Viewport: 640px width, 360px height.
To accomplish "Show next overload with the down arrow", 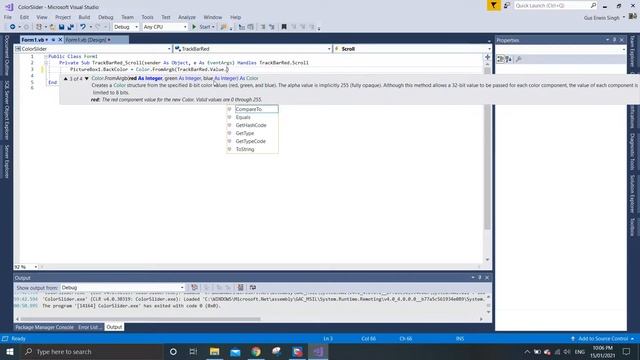I will 87,78.
